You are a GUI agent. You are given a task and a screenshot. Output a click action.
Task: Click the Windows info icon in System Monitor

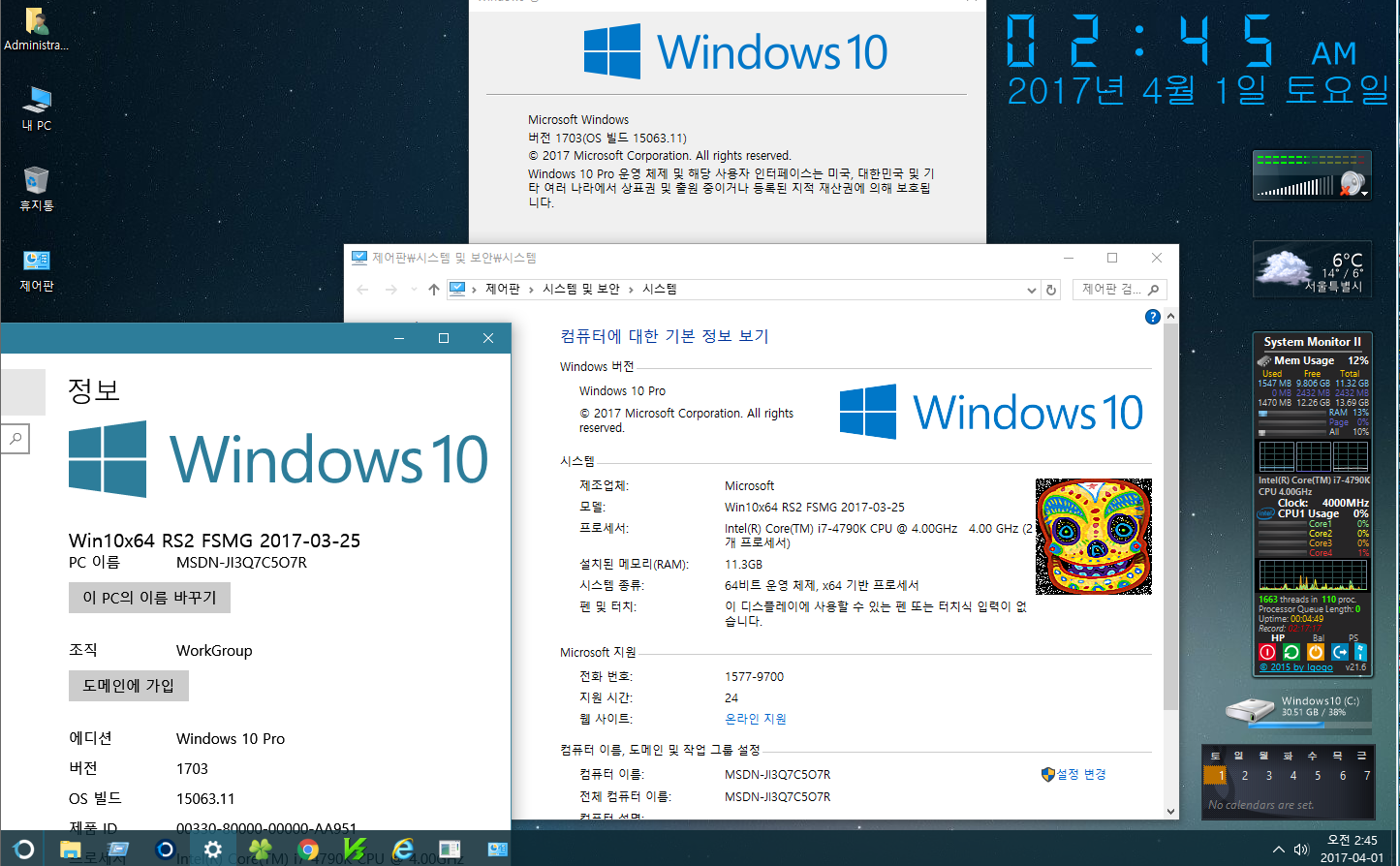[1360, 652]
